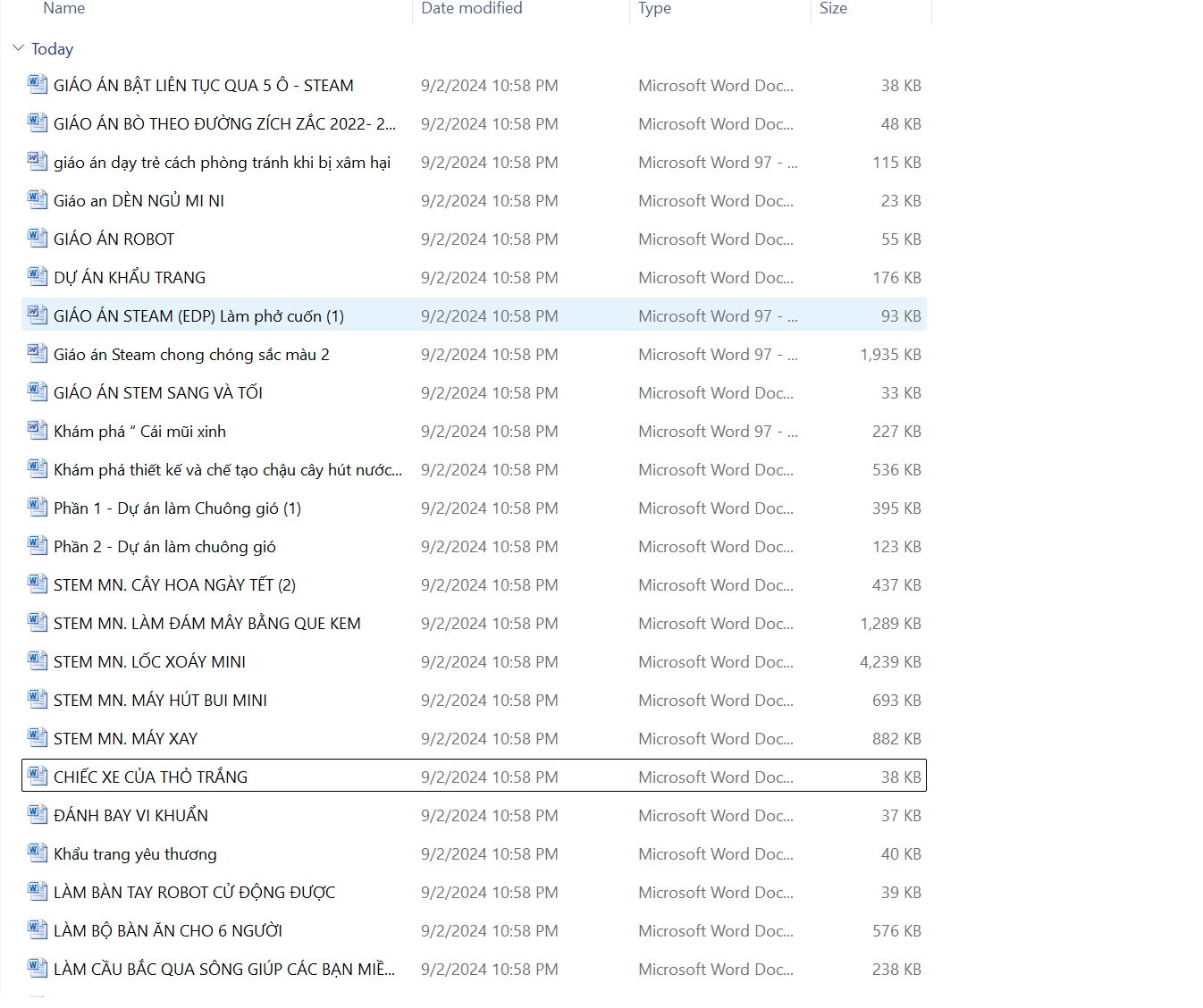This screenshot has width=1203, height=1008.
Task: Click icon of LÀM BÀN TAY ROBOT CỬ ĐỘNG ĐƯỢC
Action: pos(38,892)
